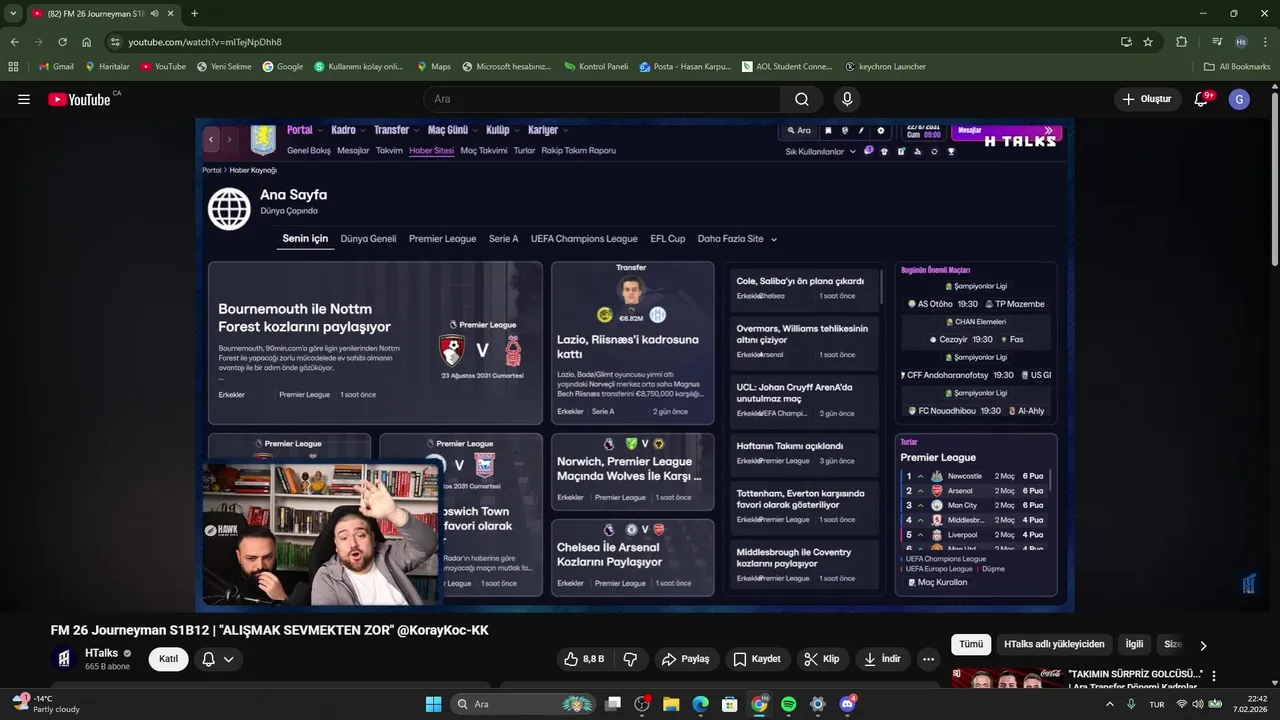
Task: Click the YouTube Ara search field
Action: [x=603, y=99]
